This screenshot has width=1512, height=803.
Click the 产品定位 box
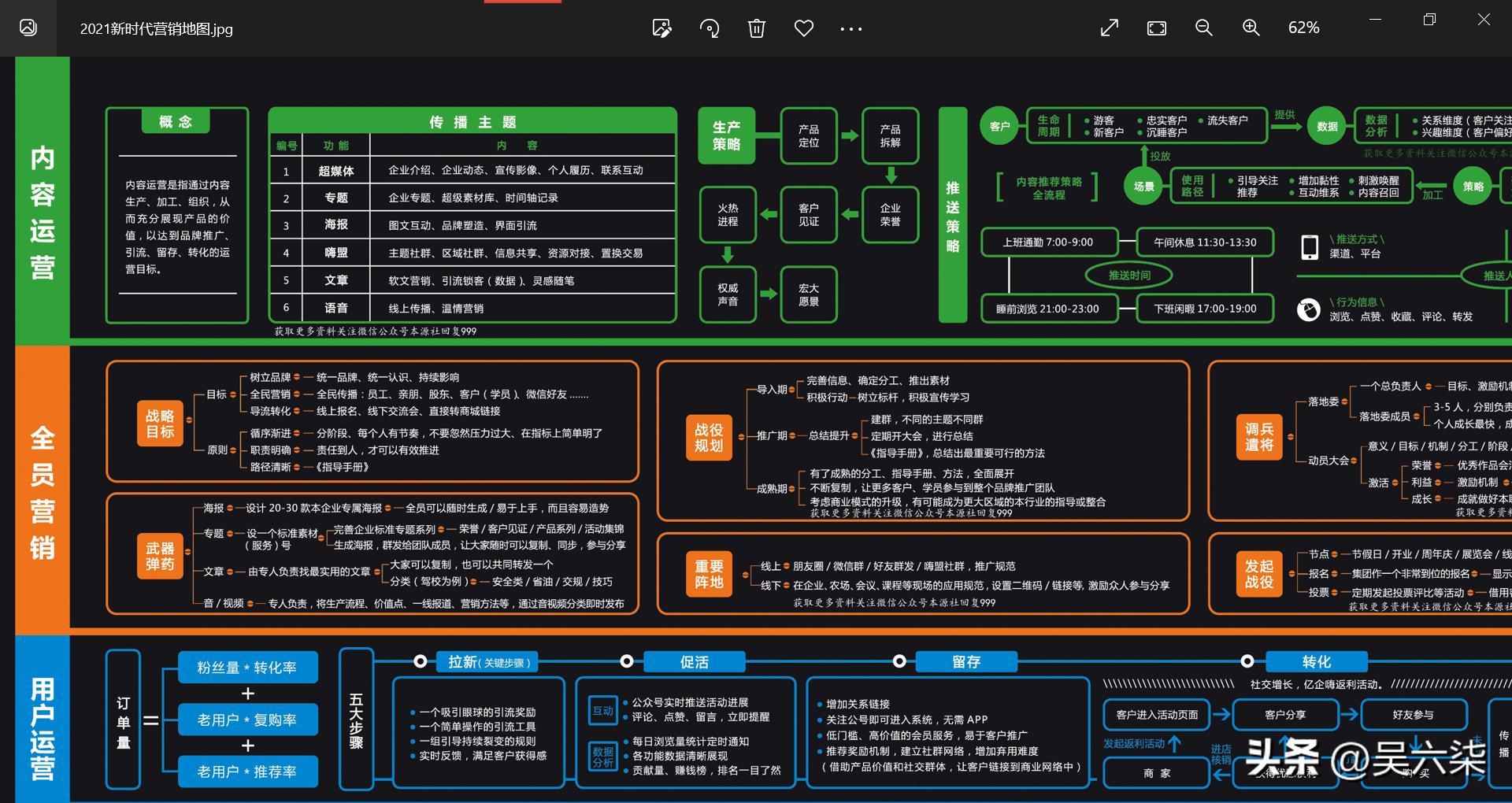(x=809, y=135)
